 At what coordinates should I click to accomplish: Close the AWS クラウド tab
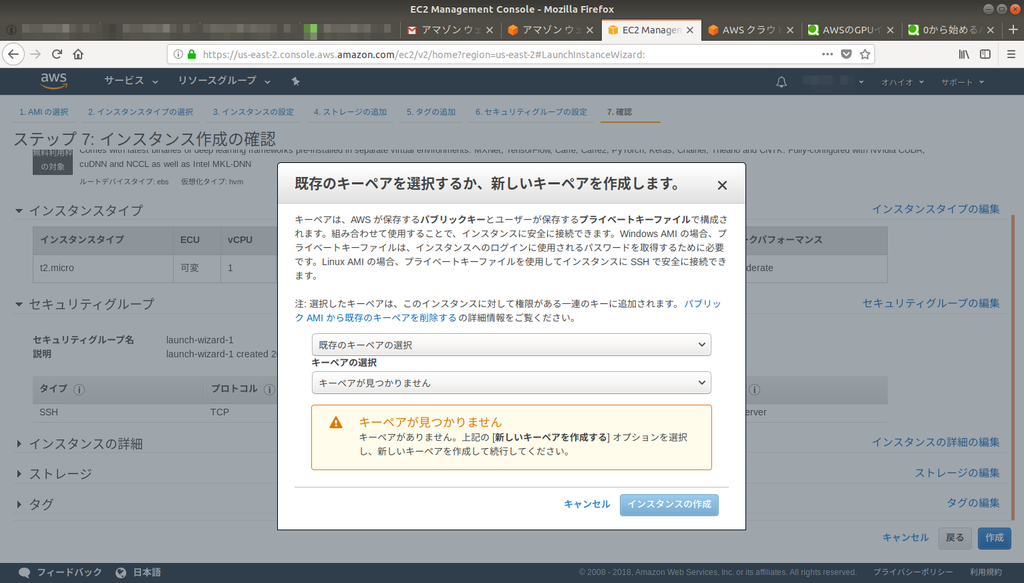click(x=790, y=30)
